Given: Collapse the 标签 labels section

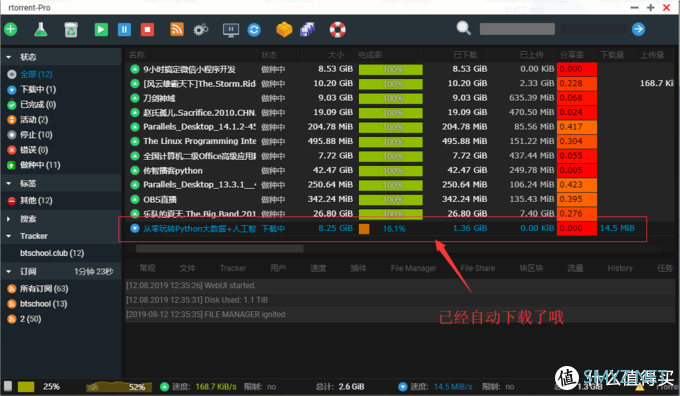Looking at the screenshot, I should (8, 183).
